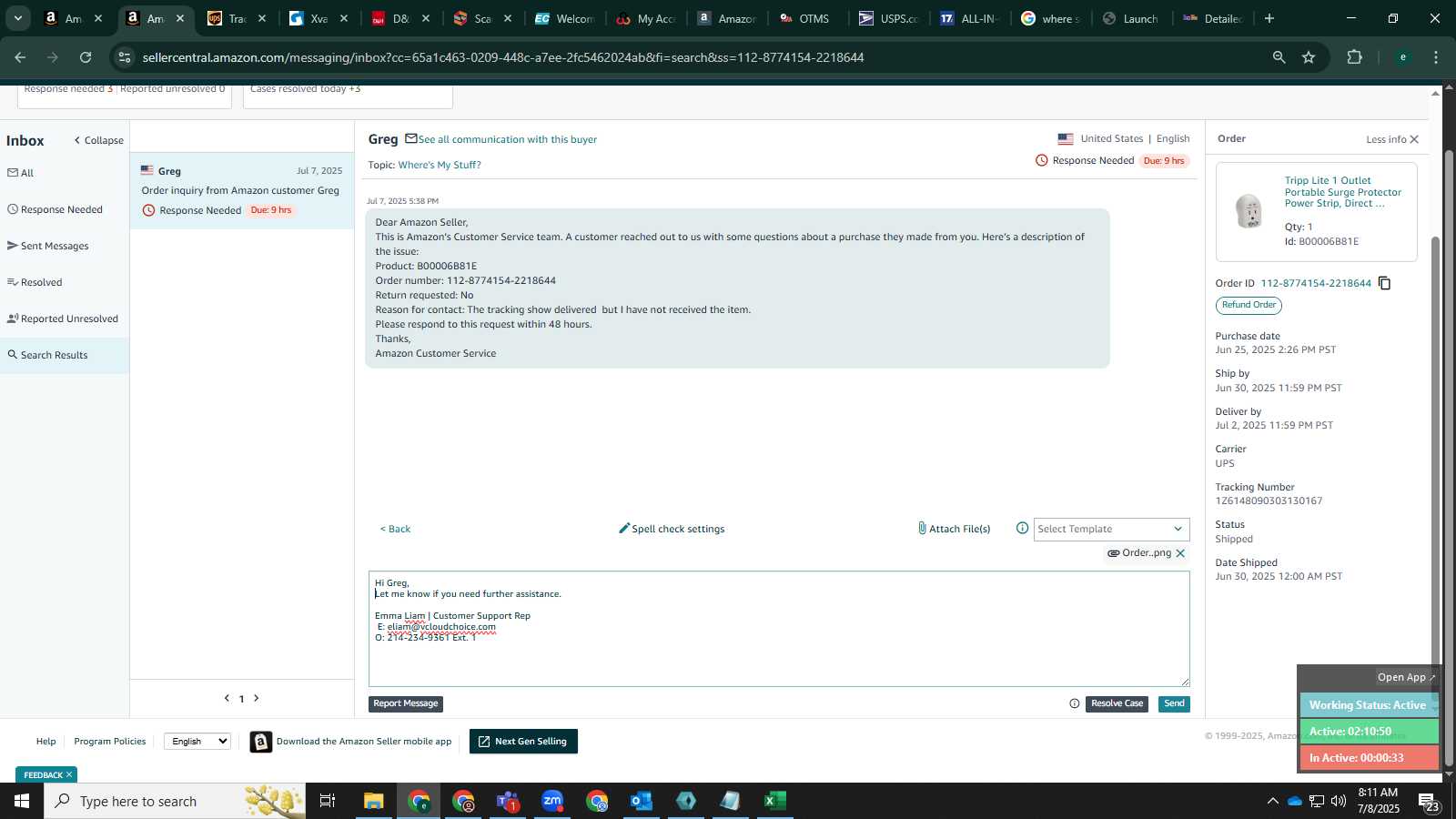Switch to the ALL-IN tracking tab
Viewport: 1456px width, 819px height.
[x=970, y=18]
